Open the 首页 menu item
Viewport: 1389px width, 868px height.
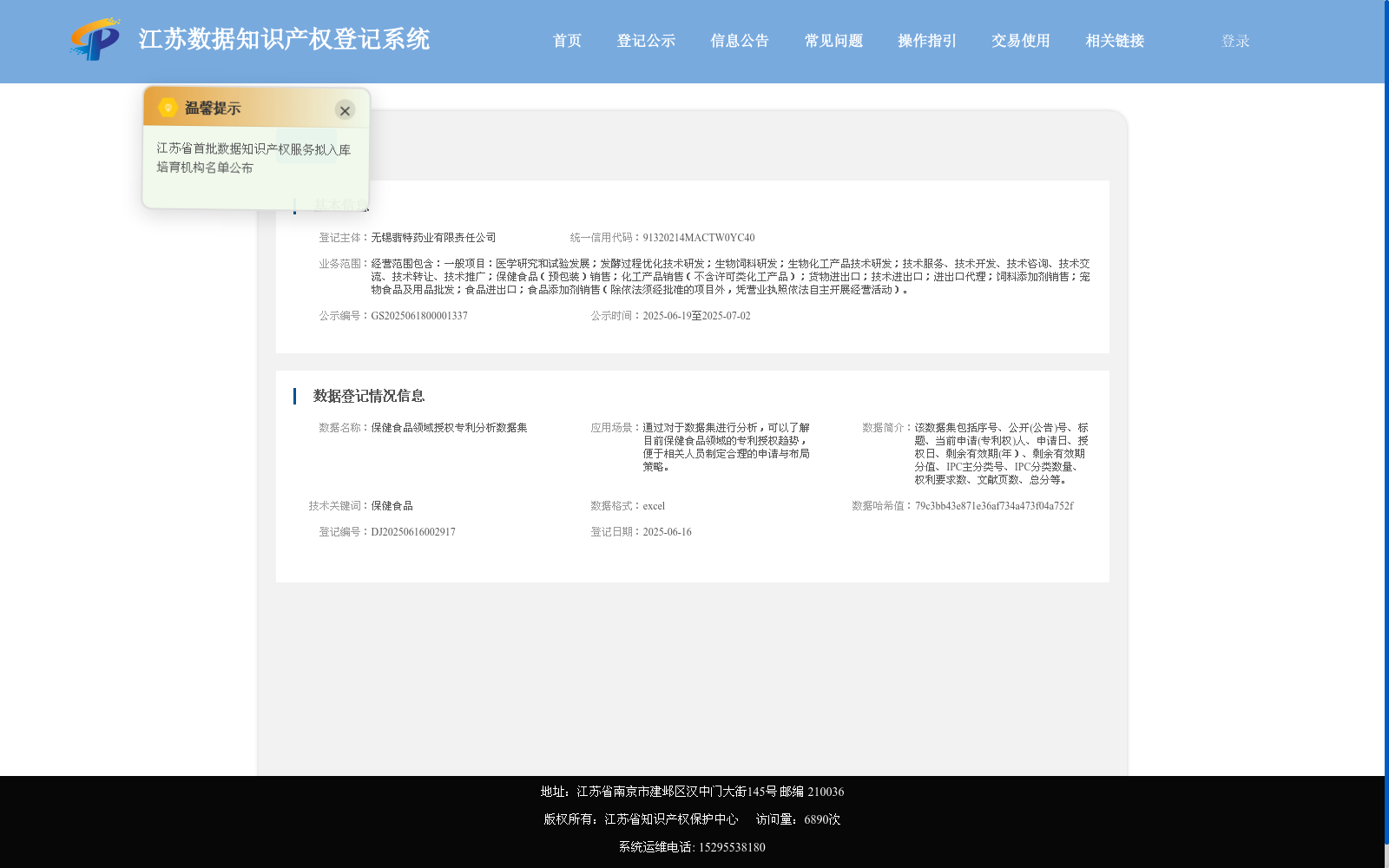coord(567,41)
